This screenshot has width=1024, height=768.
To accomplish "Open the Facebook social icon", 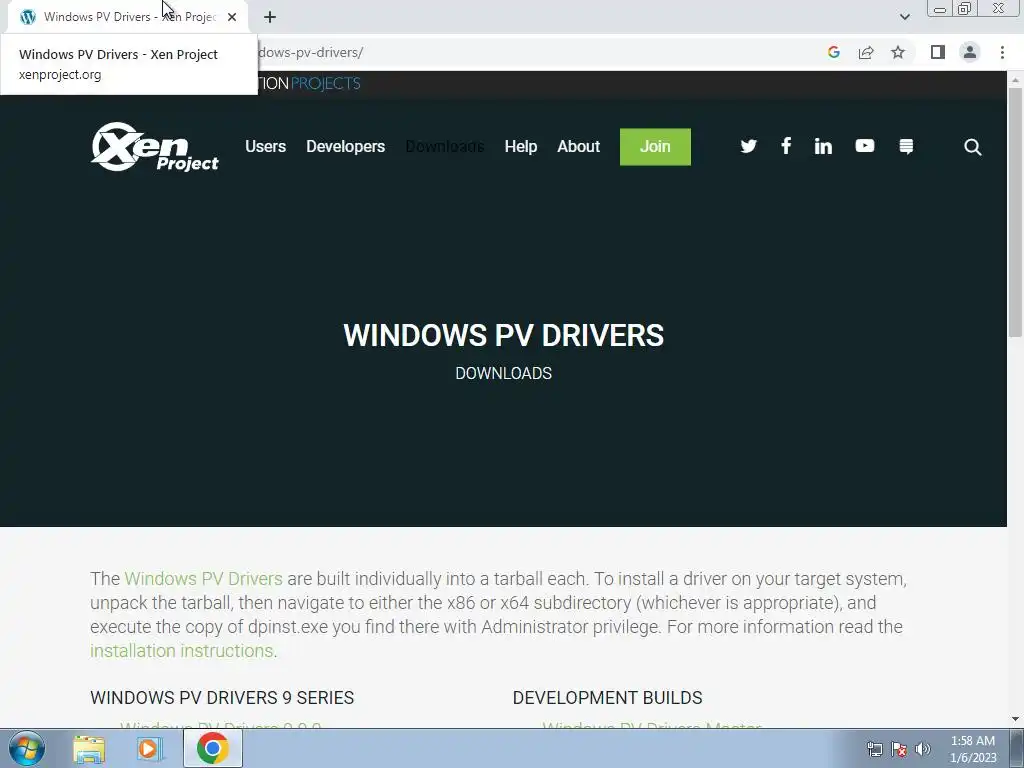I will pyautogui.click(x=786, y=146).
